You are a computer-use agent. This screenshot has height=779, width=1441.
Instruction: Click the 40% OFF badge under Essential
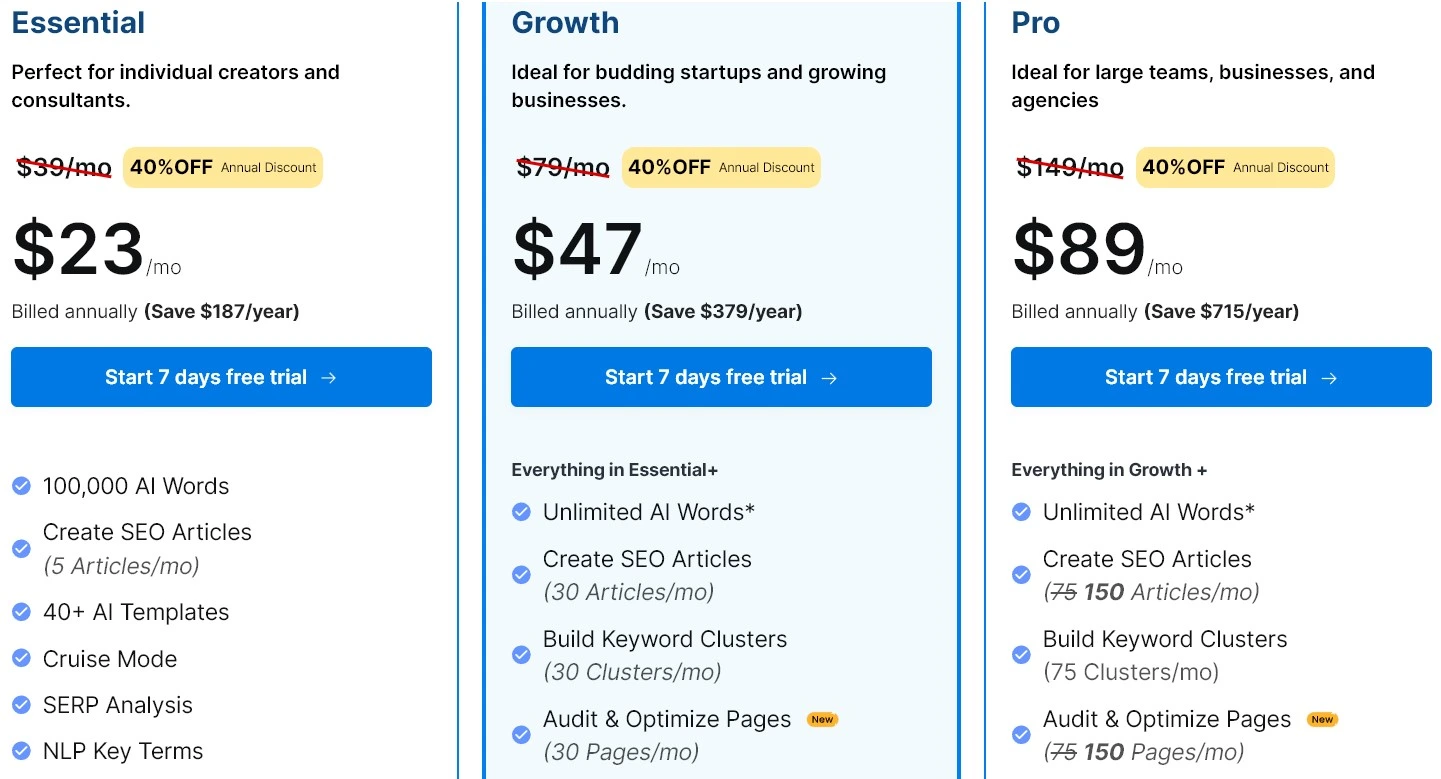pyautogui.click(x=223, y=167)
